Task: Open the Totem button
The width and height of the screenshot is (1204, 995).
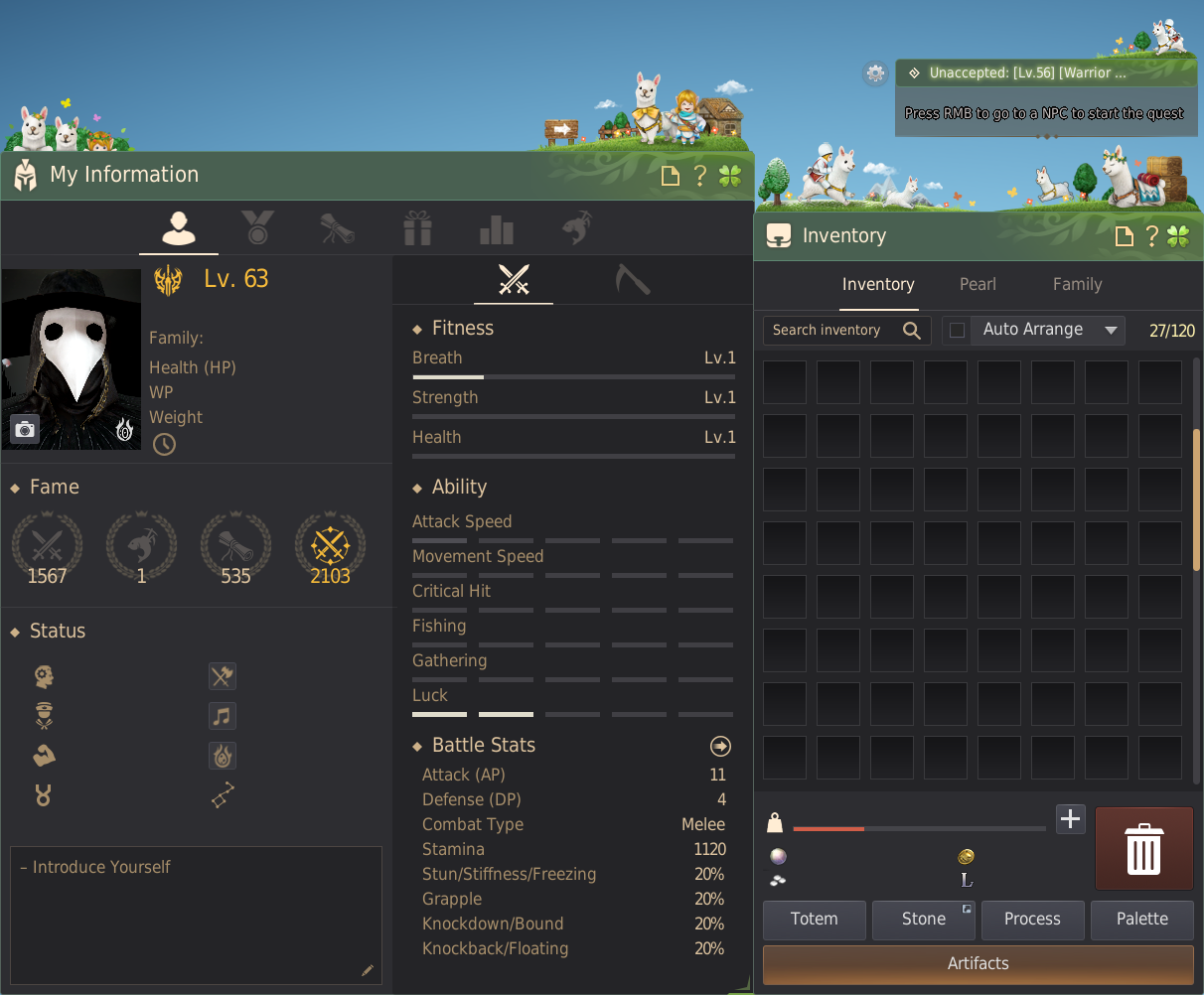Action: coord(815,920)
